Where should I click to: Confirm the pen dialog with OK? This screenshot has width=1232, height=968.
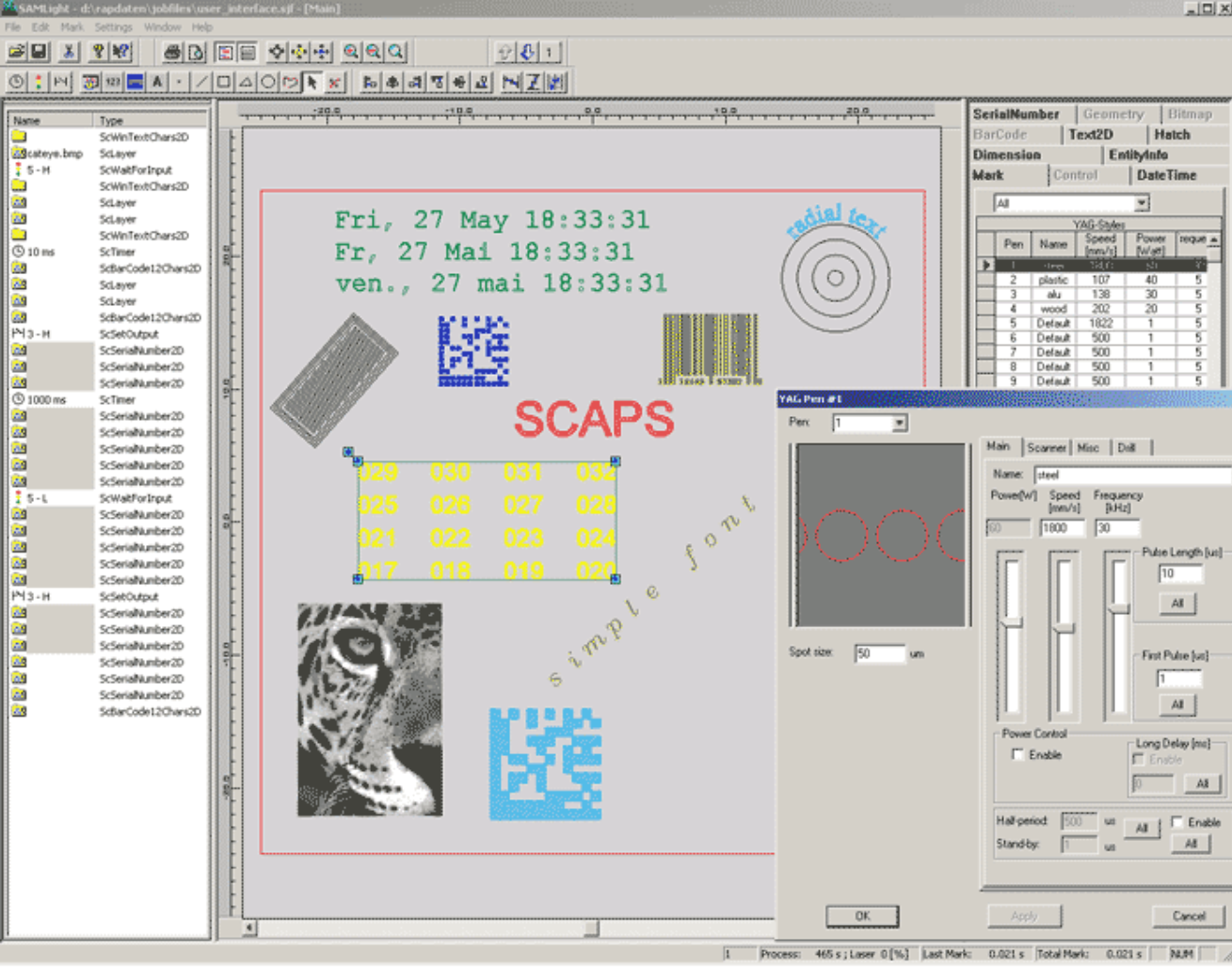(x=862, y=915)
